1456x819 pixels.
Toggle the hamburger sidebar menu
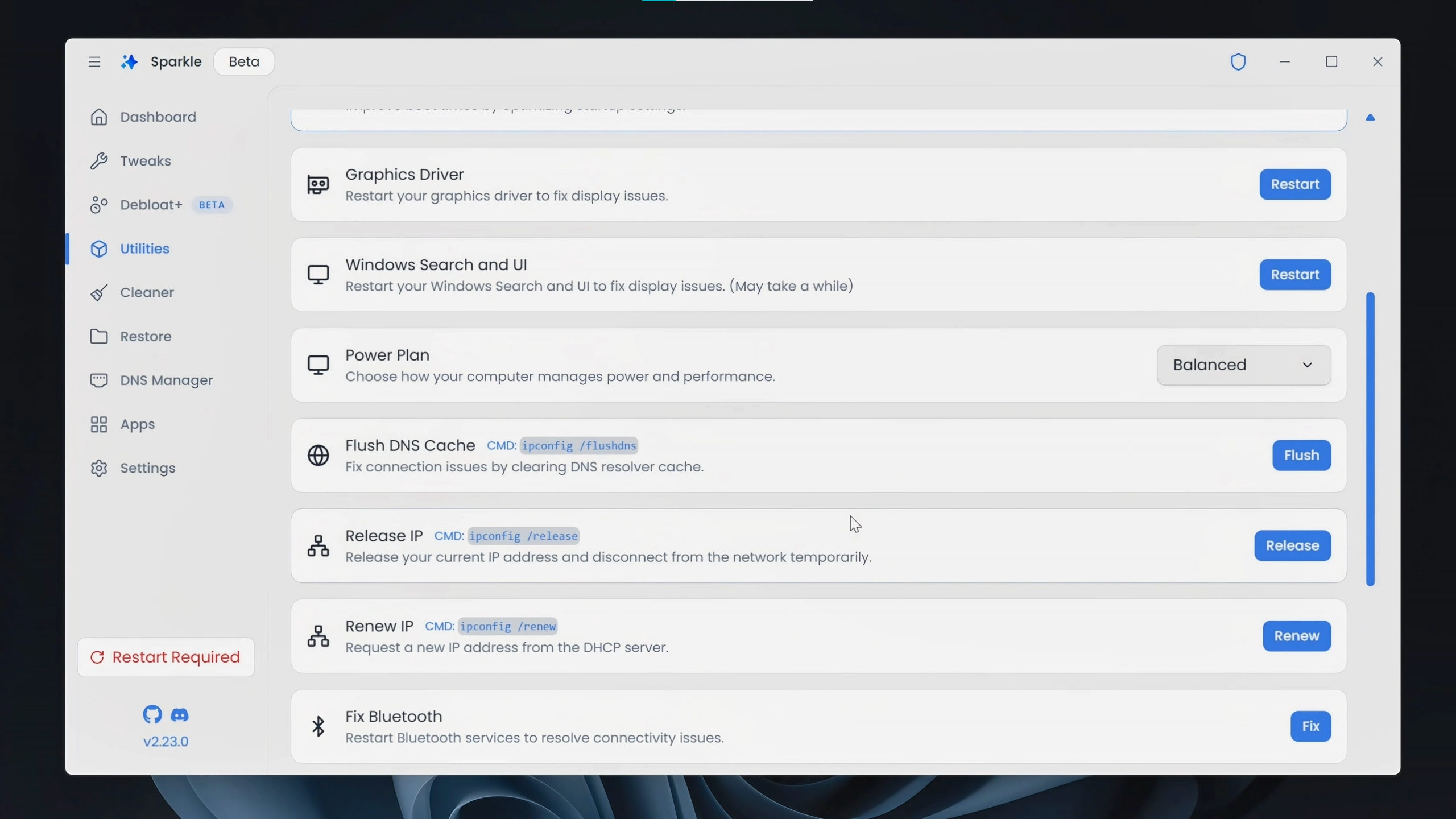point(94,61)
